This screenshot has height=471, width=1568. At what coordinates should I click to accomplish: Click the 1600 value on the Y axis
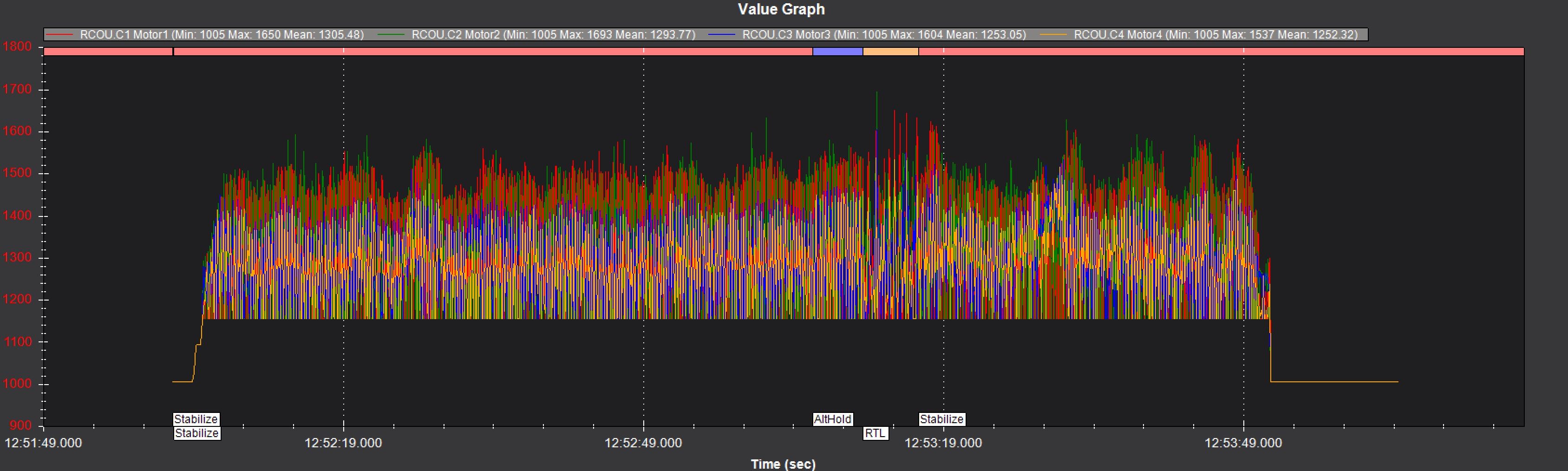17,131
